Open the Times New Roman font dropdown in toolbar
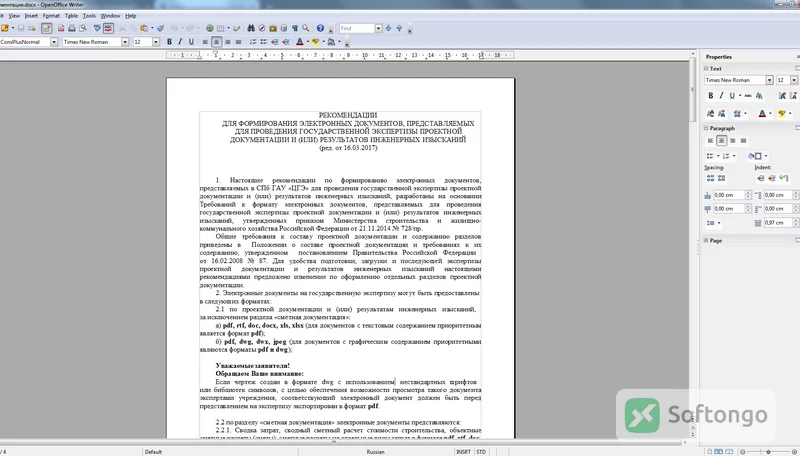This screenshot has height=456, width=800. tap(125, 42)
